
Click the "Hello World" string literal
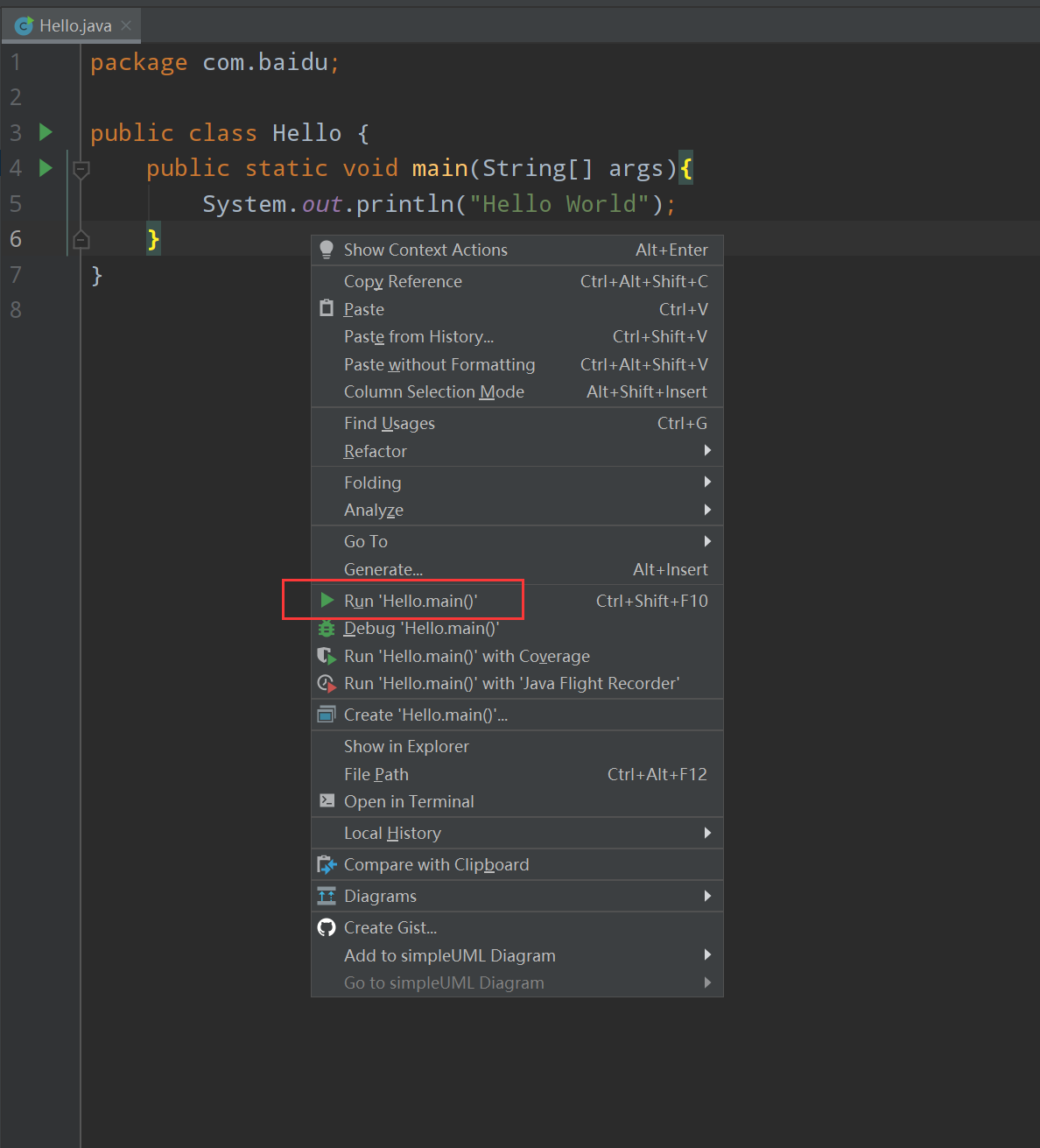click(x=559, y=203)
